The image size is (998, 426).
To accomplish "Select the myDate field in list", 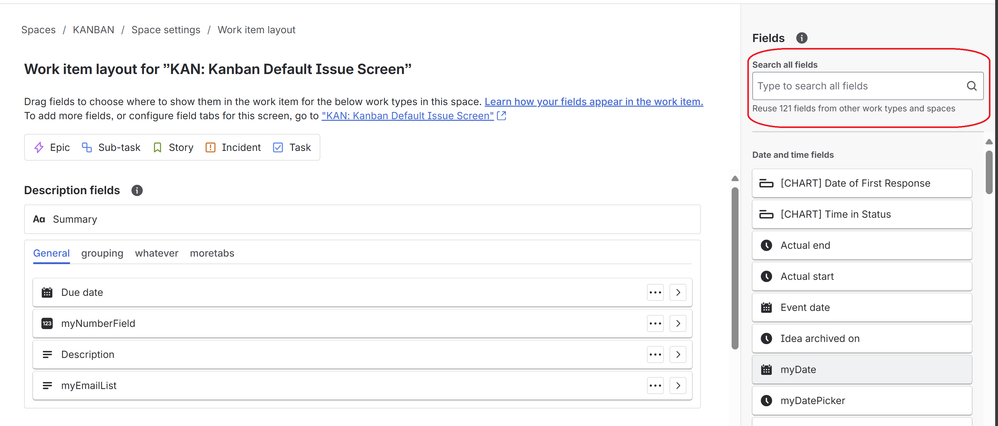I will point(861,370).
